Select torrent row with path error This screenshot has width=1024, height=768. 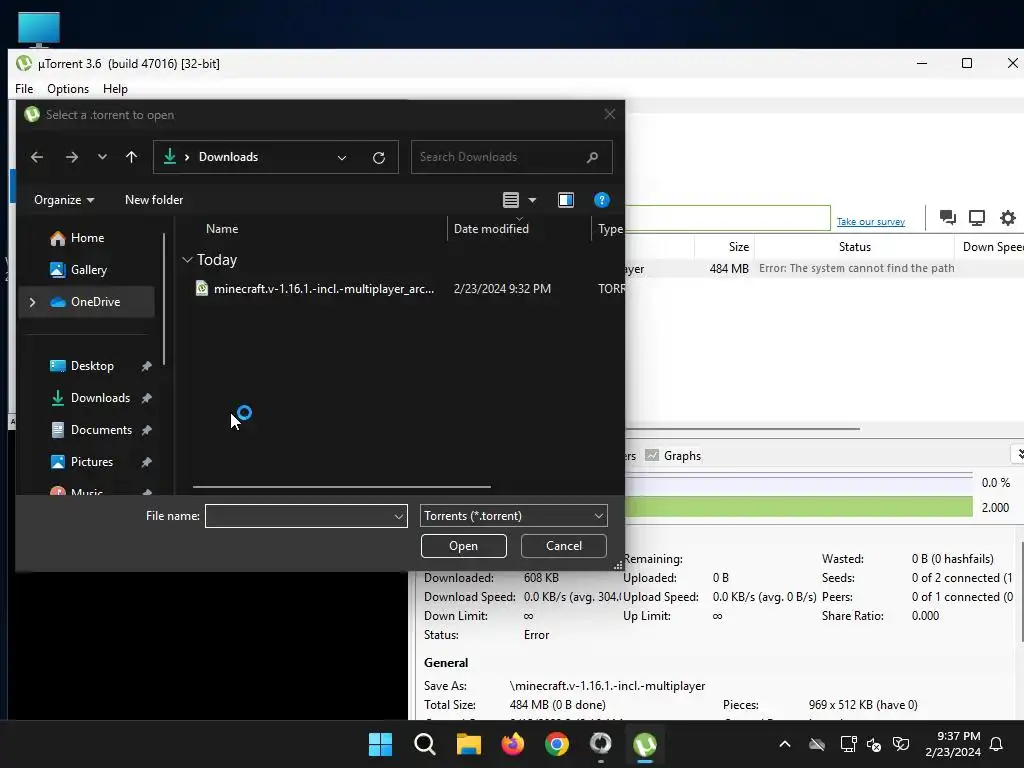pyautogui.click(x=824, y=268)
